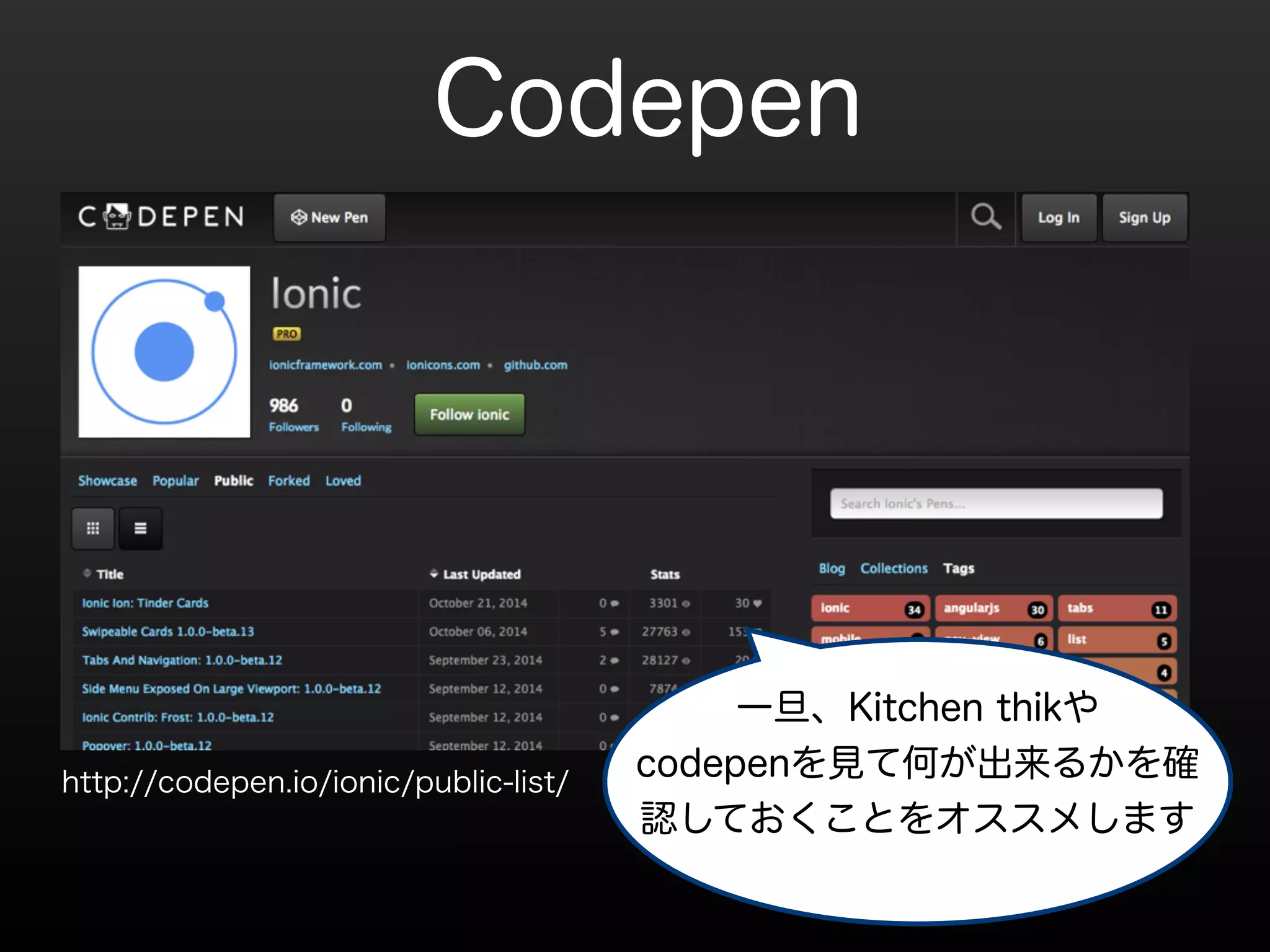Open github.com link
Image resolution: width=1270 pixels, height=952 pixels.
536,365
